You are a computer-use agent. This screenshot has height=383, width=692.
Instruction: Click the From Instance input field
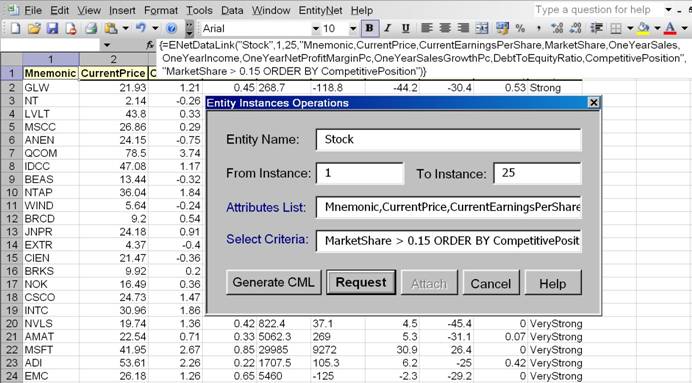click(x=360, y=173)
